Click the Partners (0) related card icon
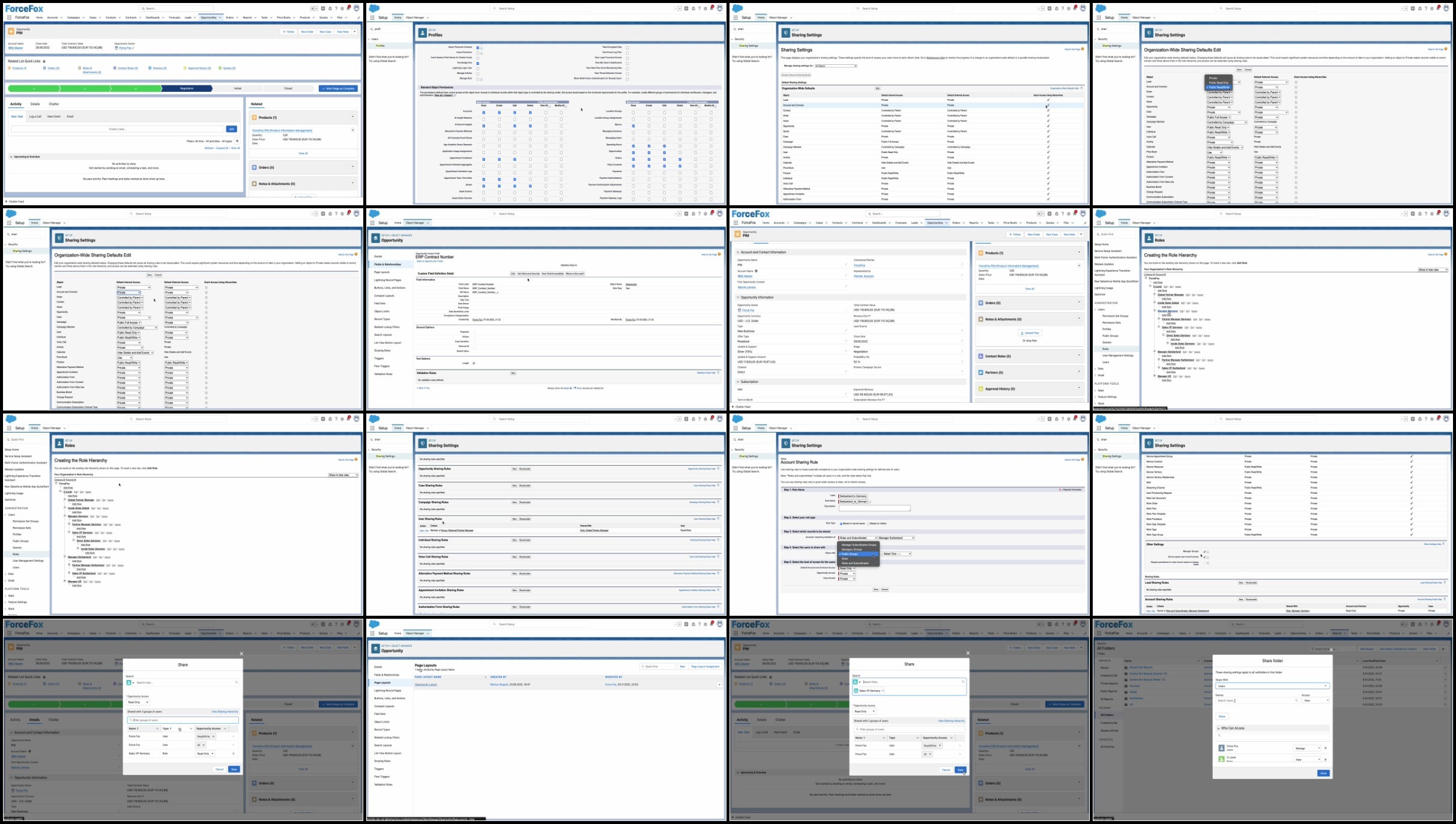1456x824 pixels. (x=981, y=372)
